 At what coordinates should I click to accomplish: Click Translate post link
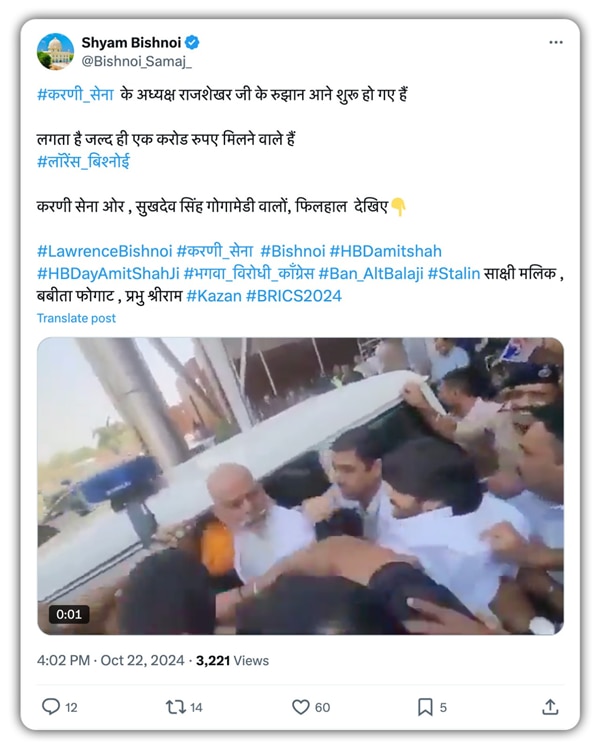[76, 318]
